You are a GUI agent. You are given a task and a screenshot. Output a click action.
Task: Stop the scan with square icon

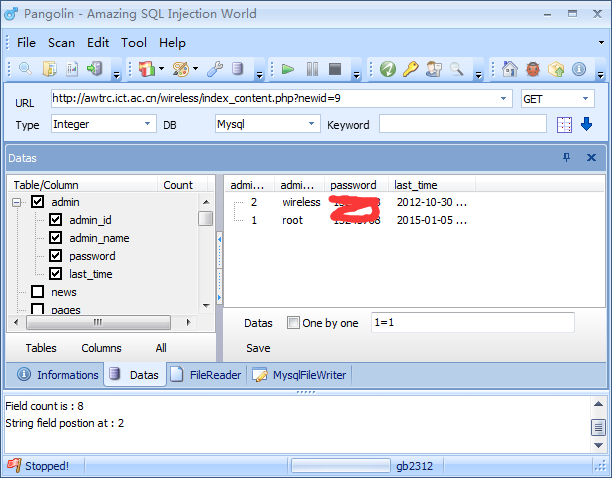tap(335, 69)
